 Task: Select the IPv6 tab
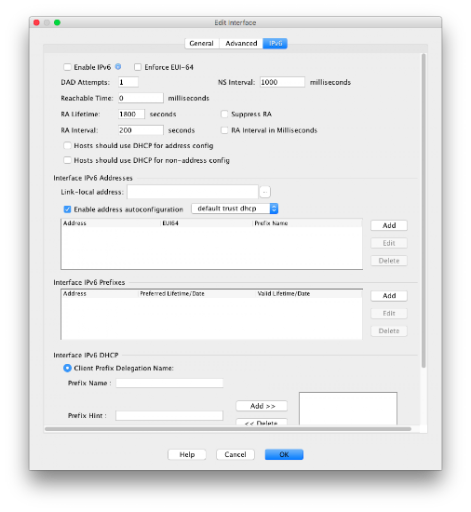click(x=275, y=43)
